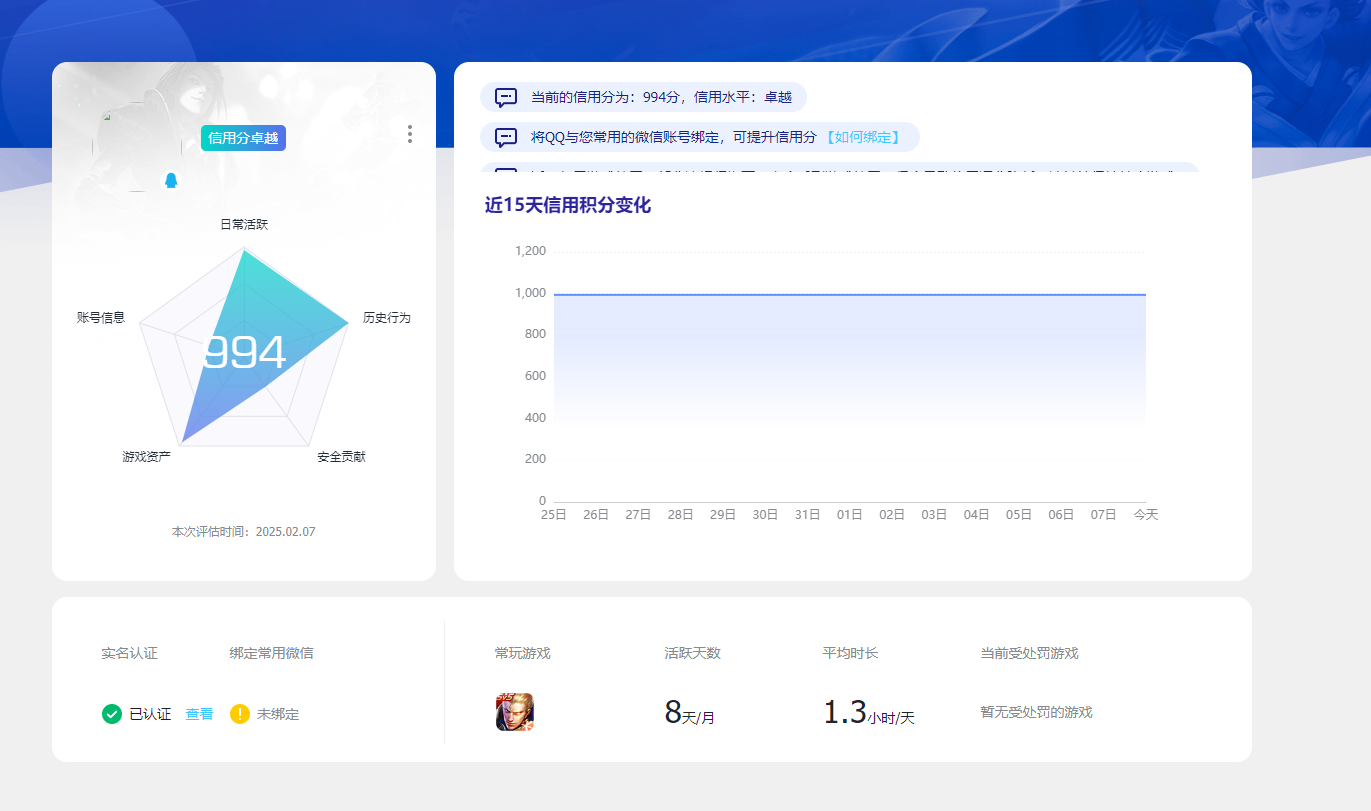Click the 28日 date on the chart axis
Screen dimensions: 1371x811
pyautogui.click(x=680, y=514)
